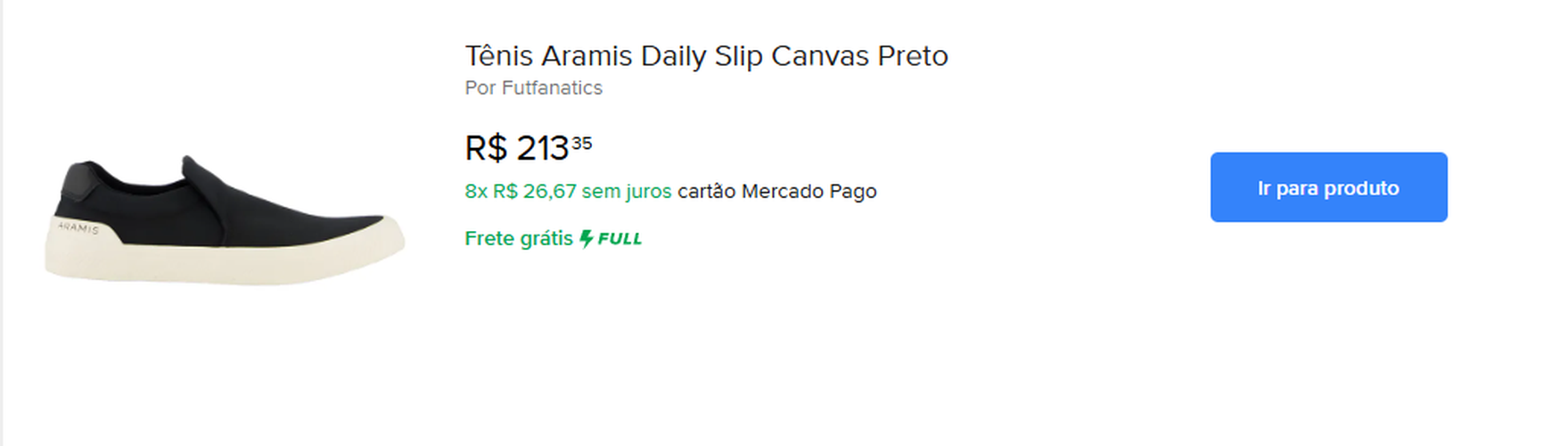Screen dimensions: 1568x446
Task: Select "Canvas Preto" in the product title
Action: [858, 56]
